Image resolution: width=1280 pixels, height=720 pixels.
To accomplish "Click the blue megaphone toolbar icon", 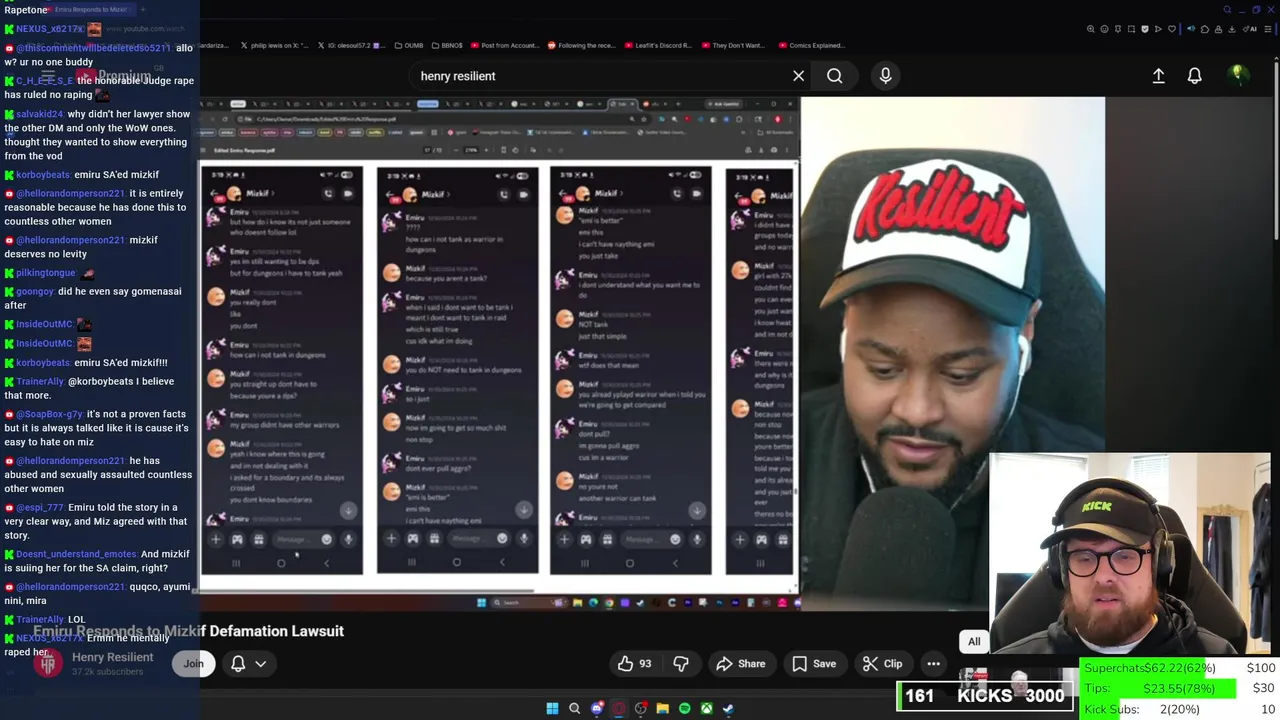I will pos(1191,29).
